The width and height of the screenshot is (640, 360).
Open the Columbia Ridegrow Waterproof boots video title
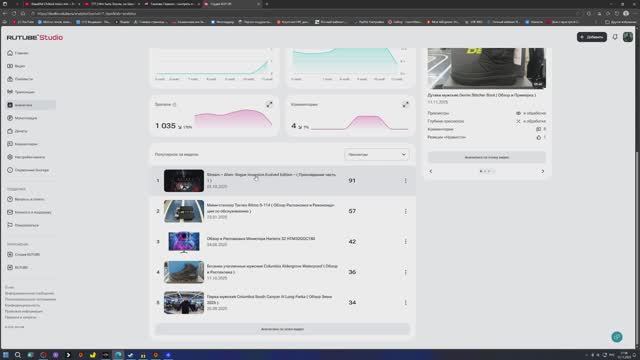[272, 269]
